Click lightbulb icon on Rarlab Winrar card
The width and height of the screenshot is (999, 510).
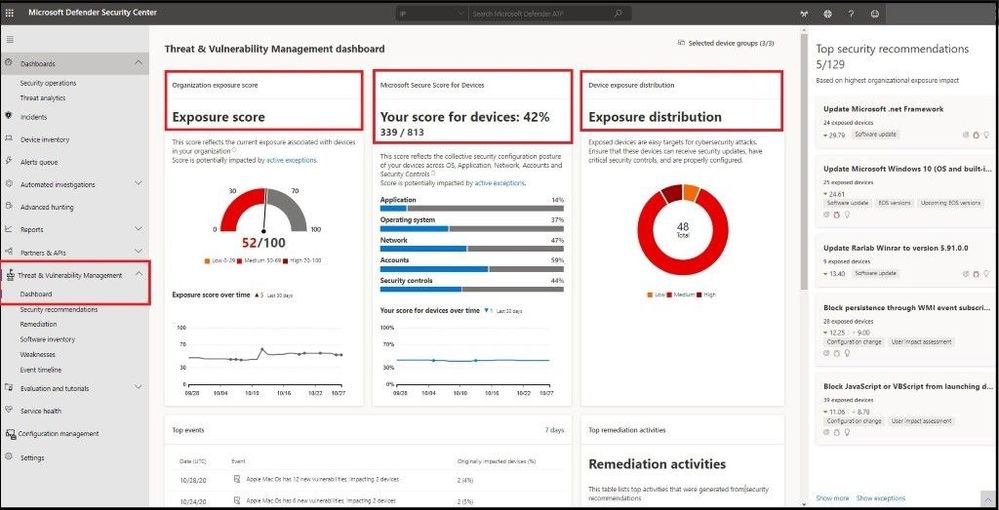(x=986, y=273)
